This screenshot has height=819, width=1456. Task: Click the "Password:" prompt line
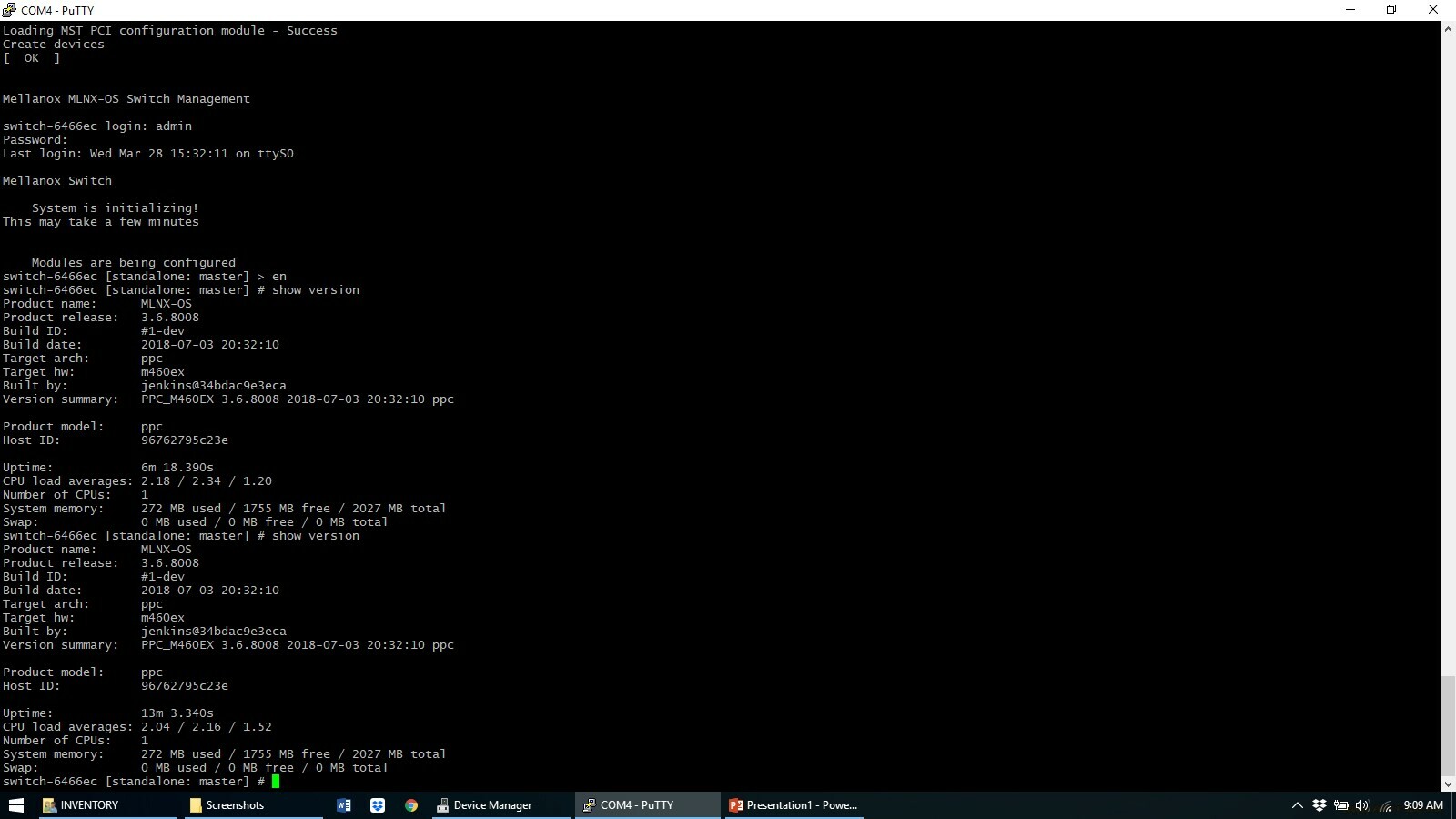35,140
